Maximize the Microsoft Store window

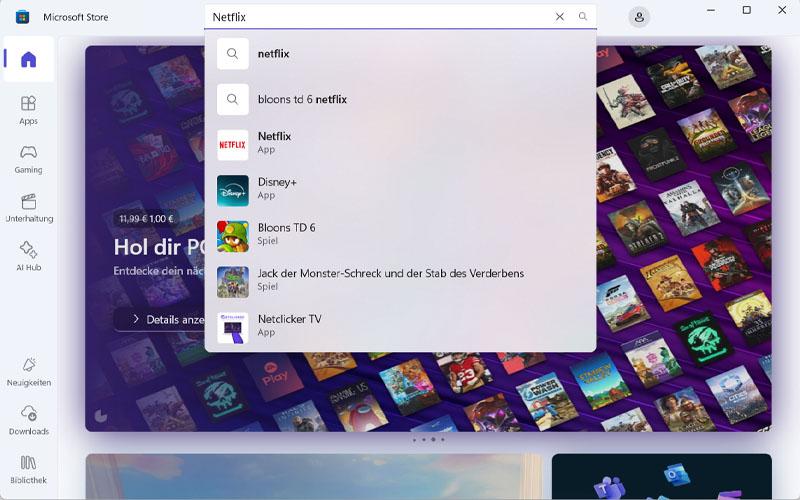pos(746,10)
